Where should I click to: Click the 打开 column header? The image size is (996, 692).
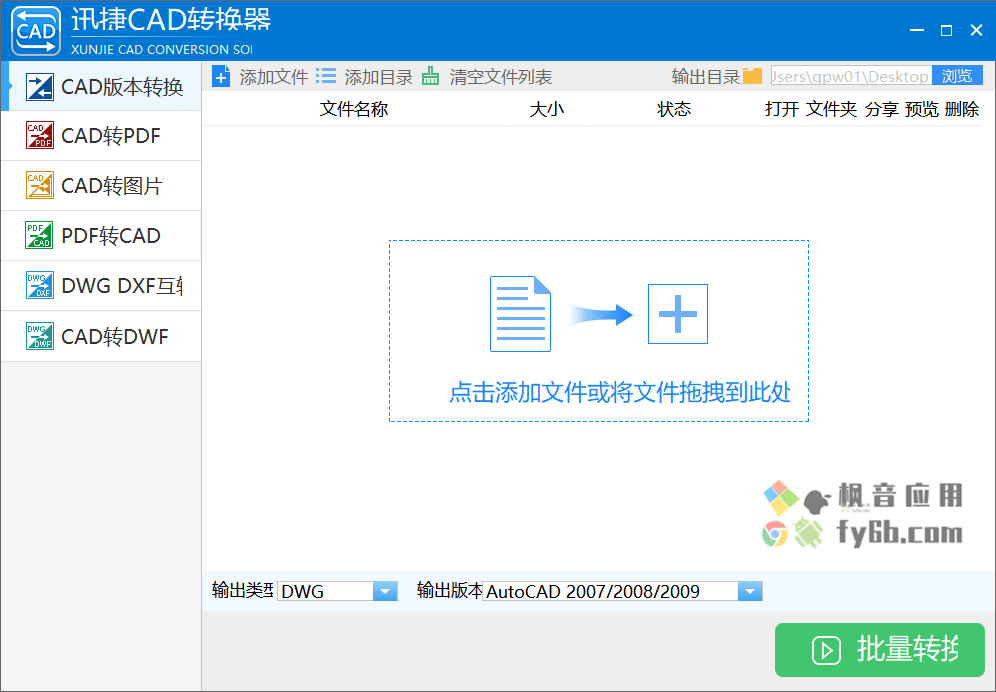click(x=782, y=109)
